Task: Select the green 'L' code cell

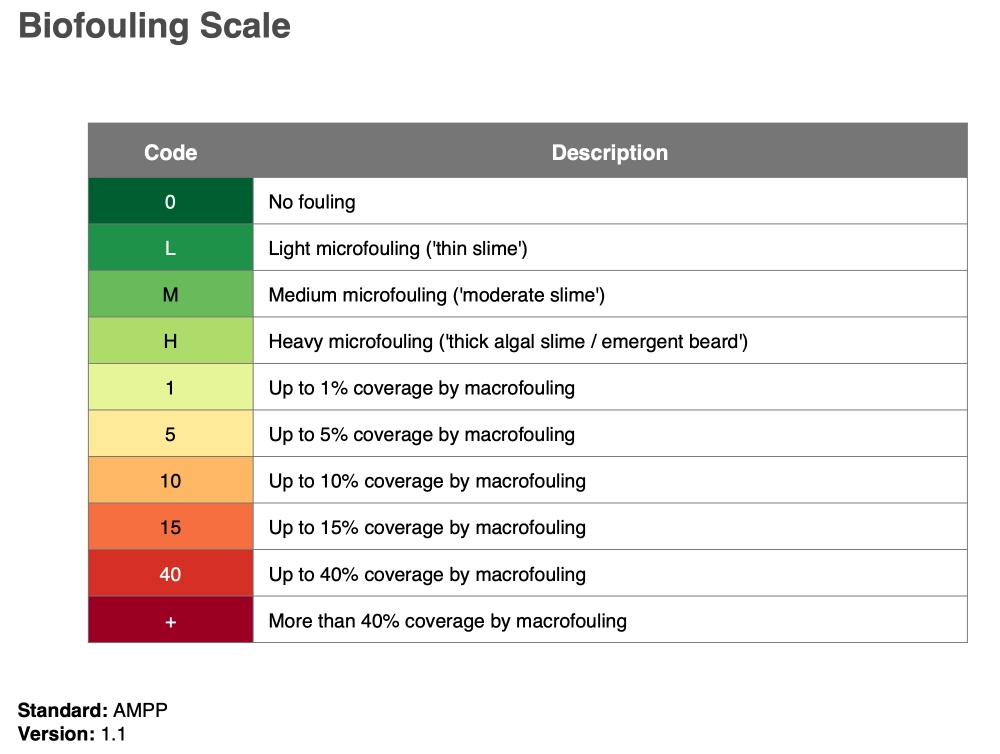Action: pos(170,248)
